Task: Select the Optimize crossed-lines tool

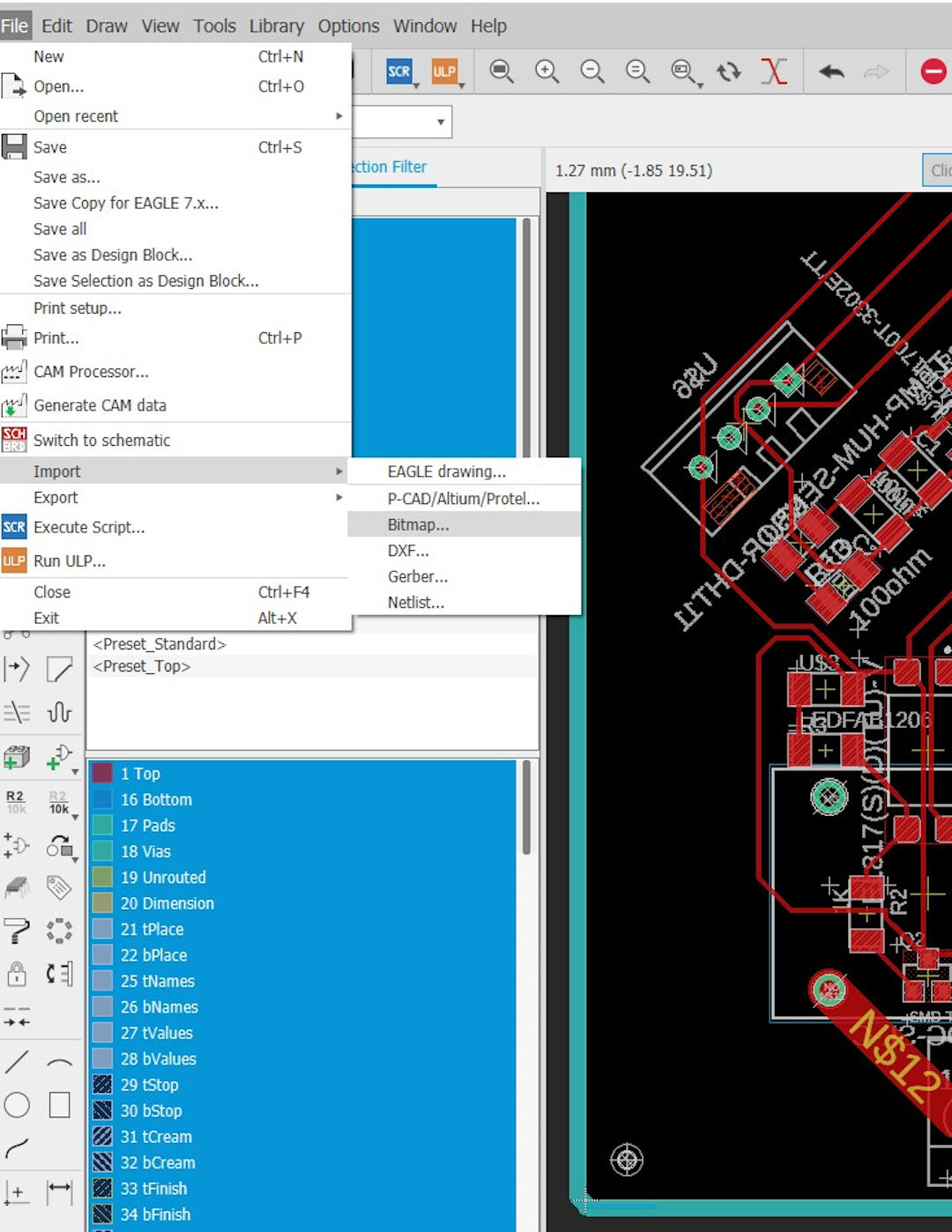Action: 17,712
